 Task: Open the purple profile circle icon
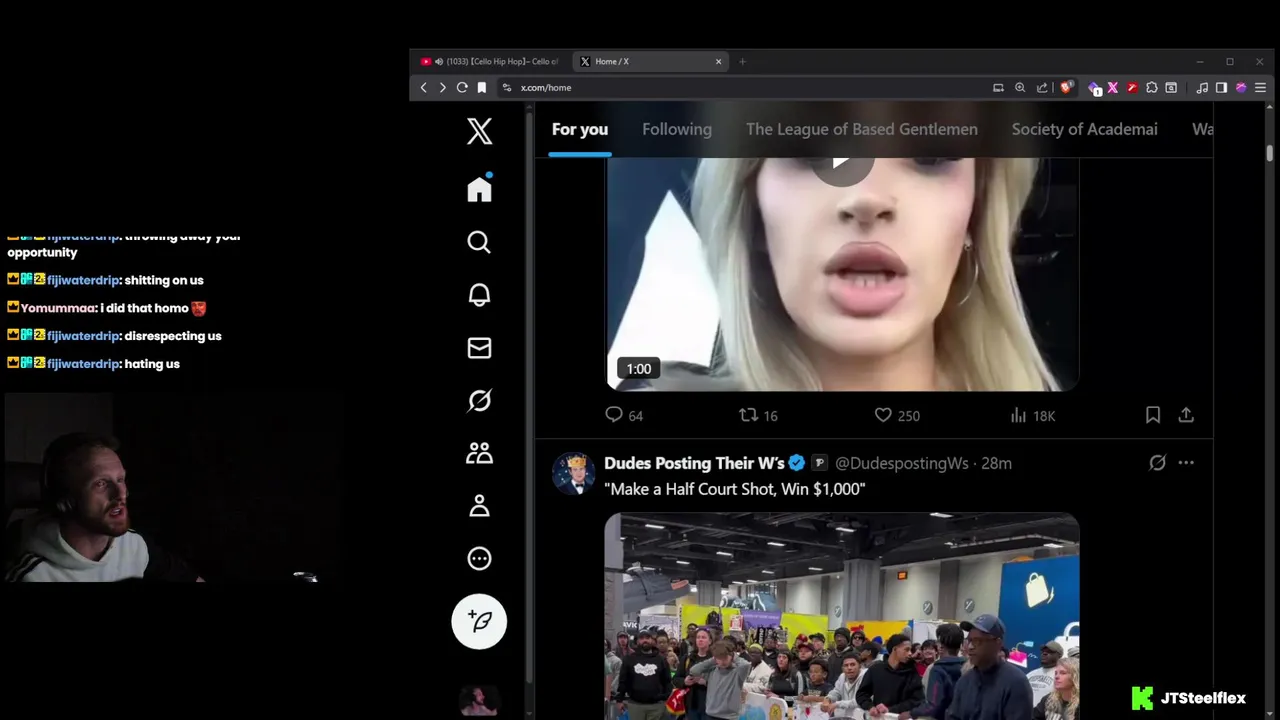1241,88
